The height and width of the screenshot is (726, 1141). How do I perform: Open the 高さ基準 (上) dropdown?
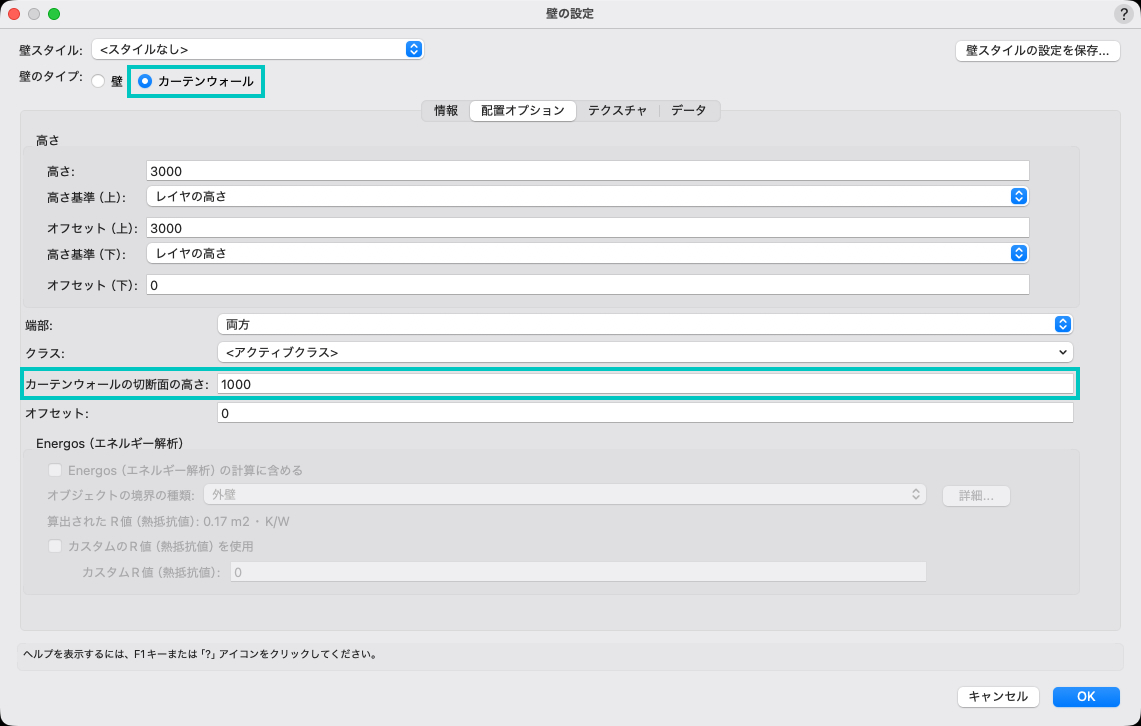click(587, 196)
